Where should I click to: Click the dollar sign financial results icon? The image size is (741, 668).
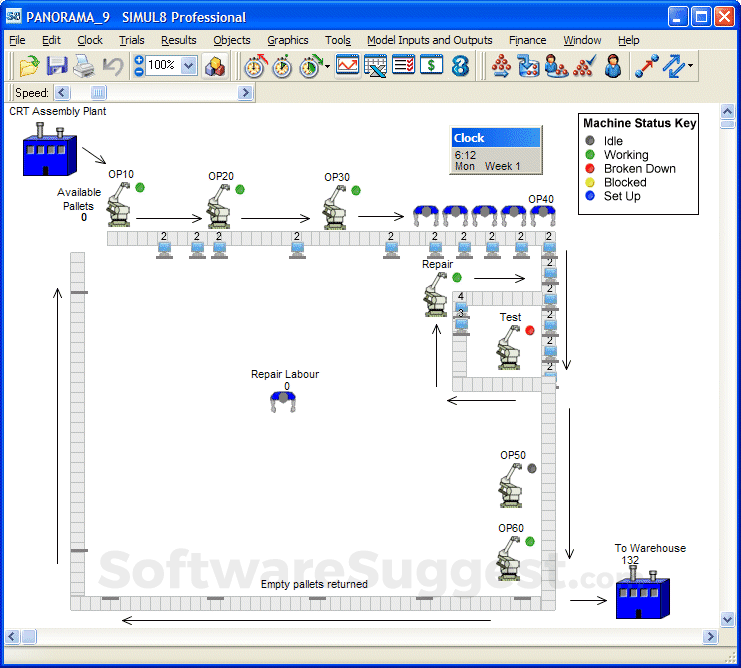431,67
